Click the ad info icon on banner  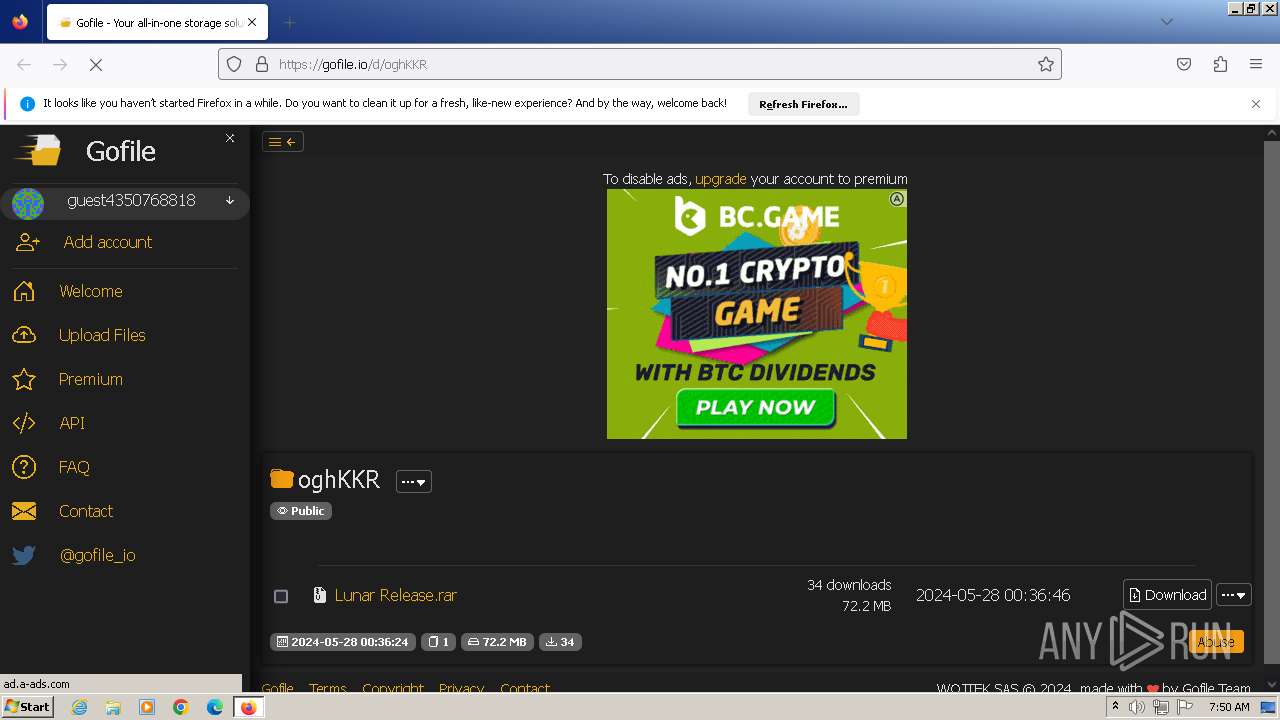click(897, 199)
